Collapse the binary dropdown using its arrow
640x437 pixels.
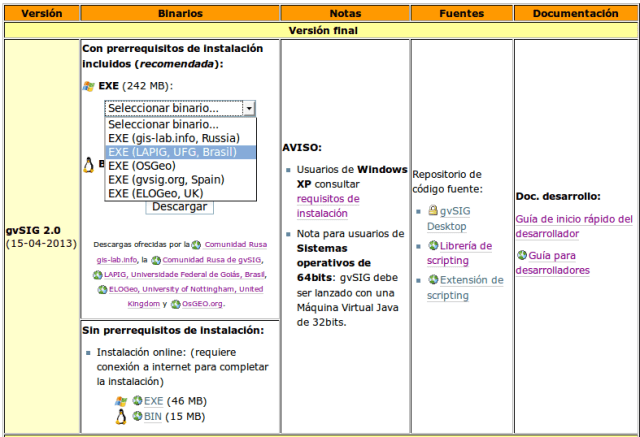pyautogui.click(x=249, y=109)
